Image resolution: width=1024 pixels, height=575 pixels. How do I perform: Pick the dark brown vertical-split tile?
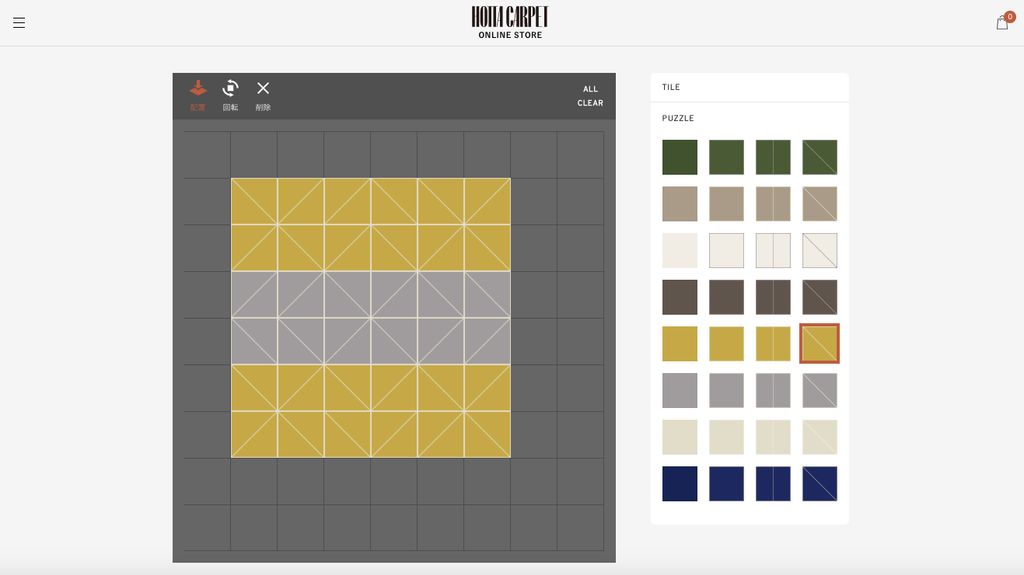(773, 297)
